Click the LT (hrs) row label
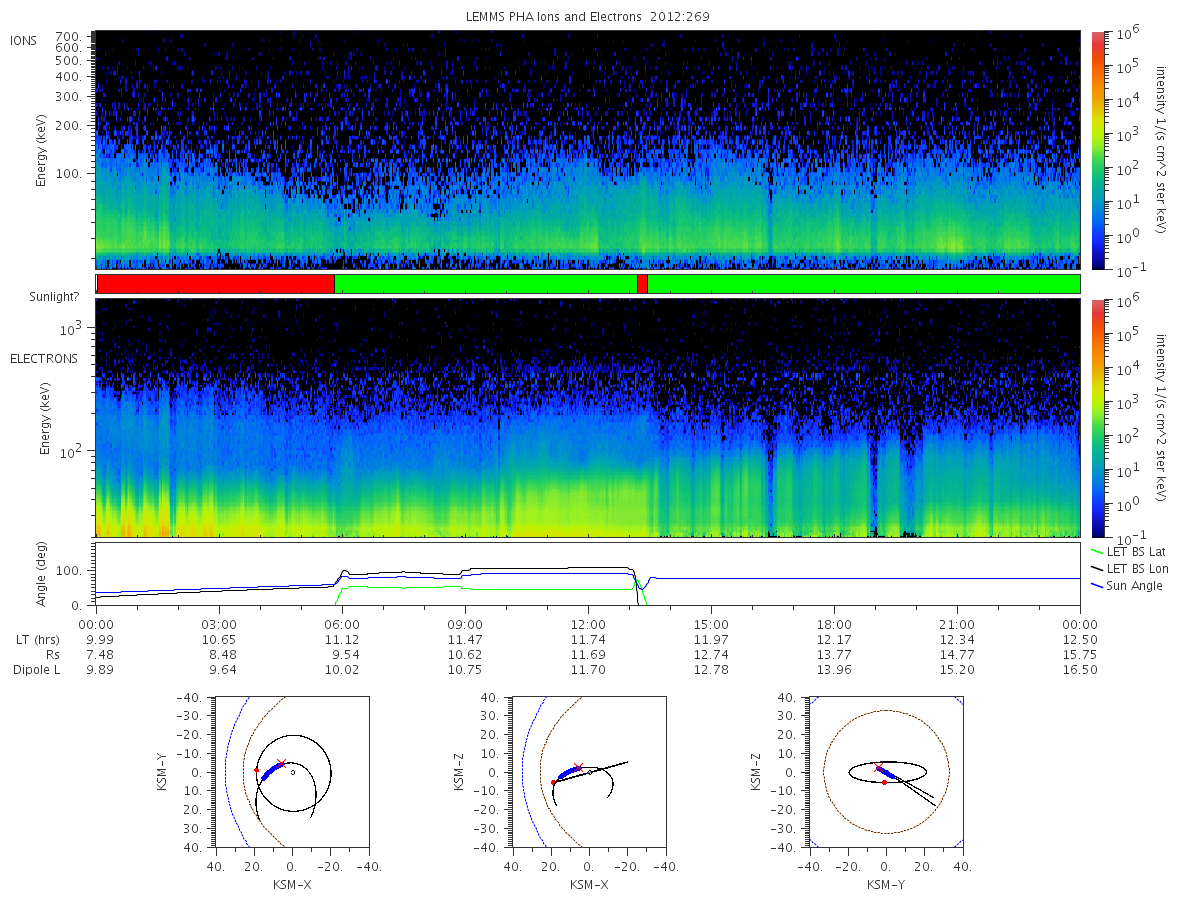This screenshot has height=900, width=1200. pos(37,639)
